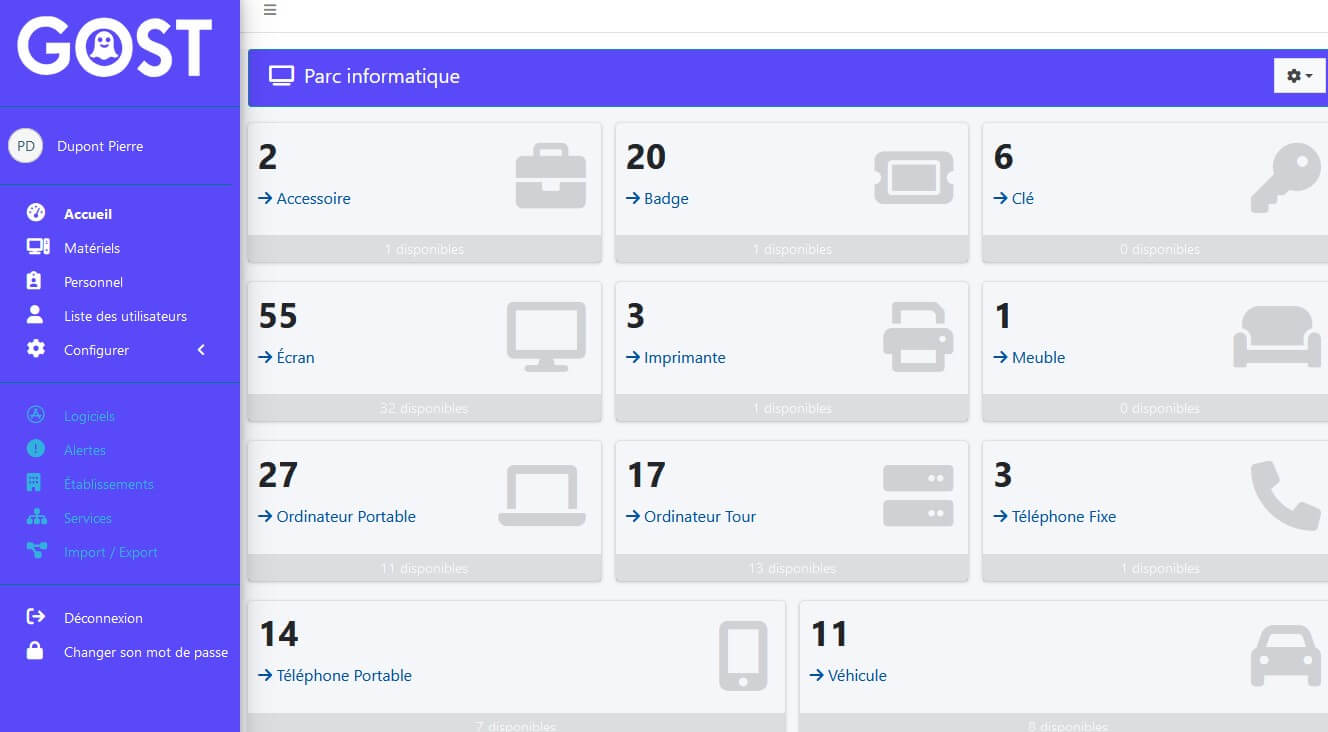
Task: Click the Liste des utilisateurs user icon
Action: point(36,316)
